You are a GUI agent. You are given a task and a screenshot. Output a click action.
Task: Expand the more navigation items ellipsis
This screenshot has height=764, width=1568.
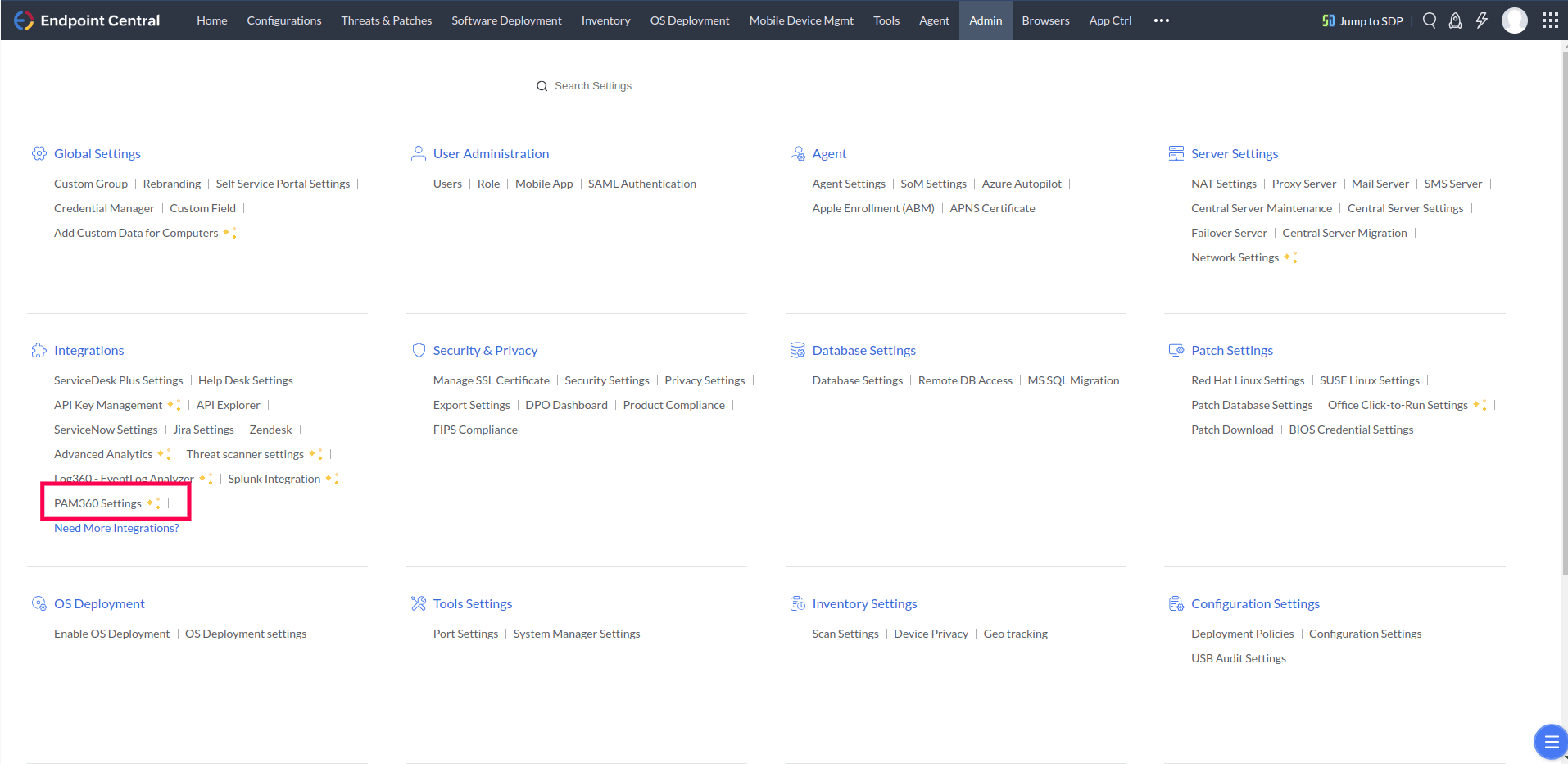[1162, 20]
